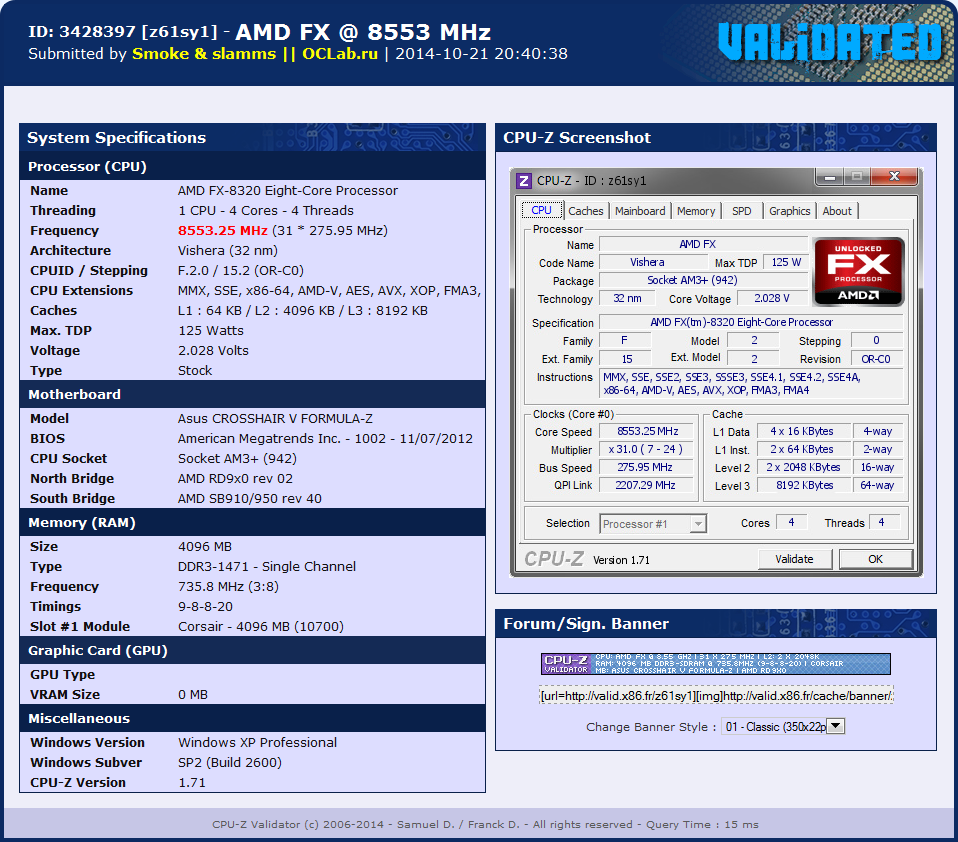The height and width of the screenshot is (842, 958).
Task: Open the SPD tab
Action: (742, 211)
